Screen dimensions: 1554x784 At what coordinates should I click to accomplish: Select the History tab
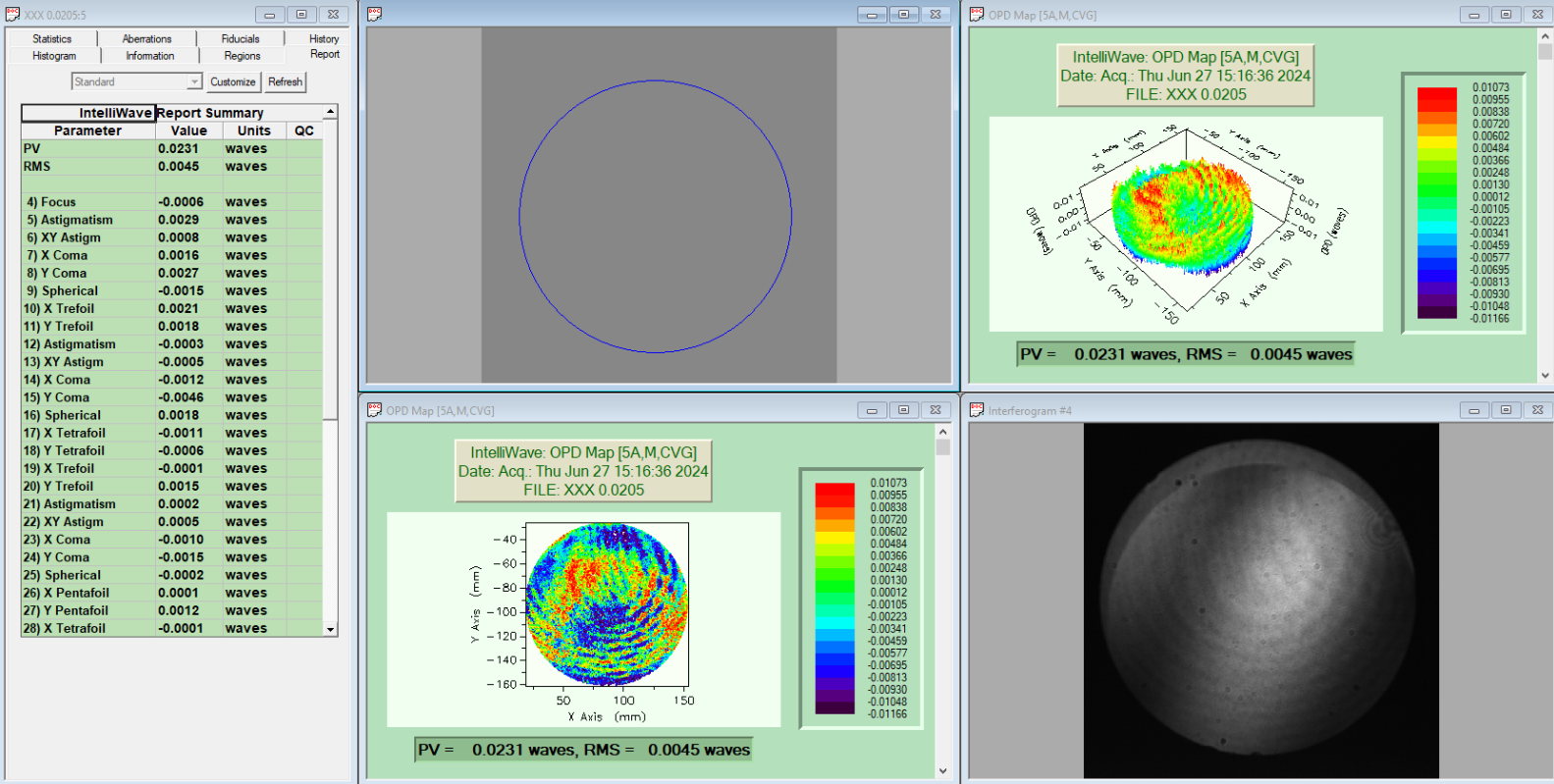[x=324, y=38]
